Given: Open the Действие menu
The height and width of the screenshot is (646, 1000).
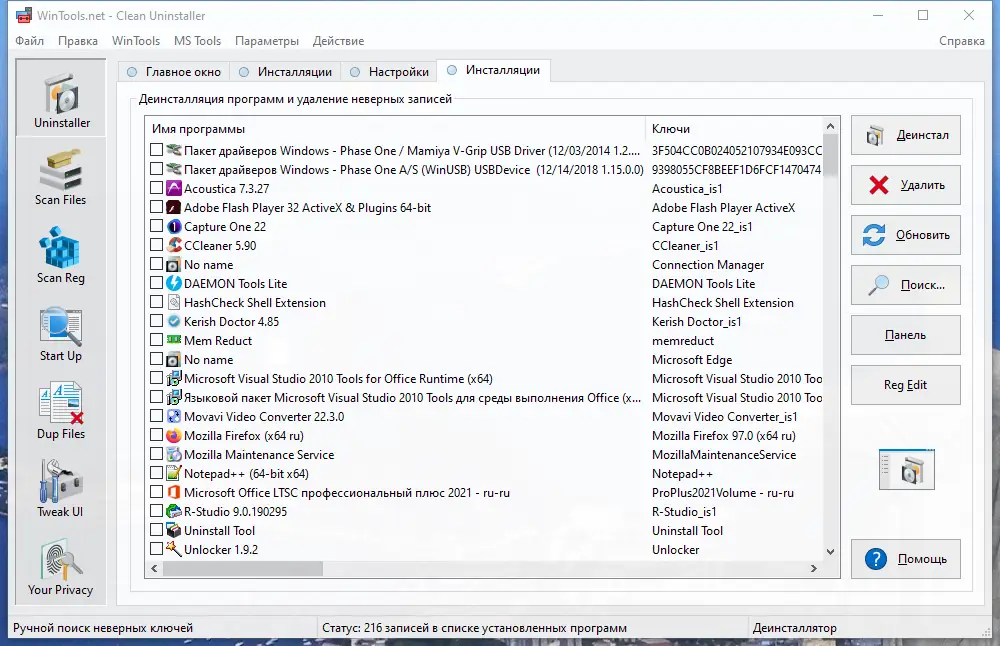Looking at the screenshot, I should 338,41.
